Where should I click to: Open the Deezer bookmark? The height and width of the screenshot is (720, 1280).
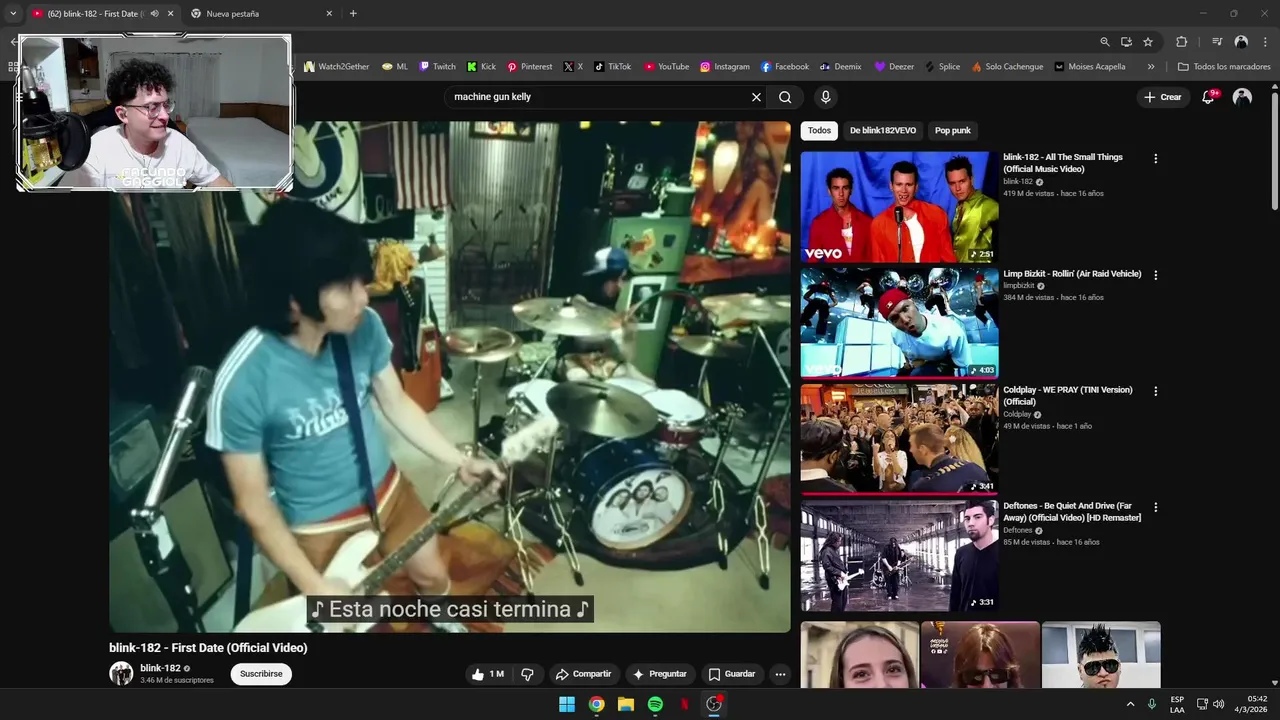click(894, 67)
